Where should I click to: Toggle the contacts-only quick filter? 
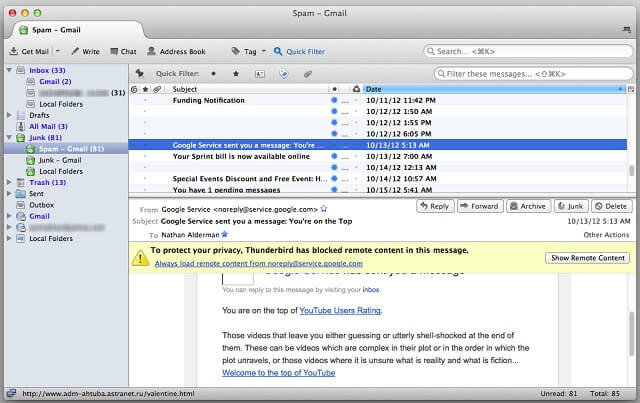(x=260, y=74)
